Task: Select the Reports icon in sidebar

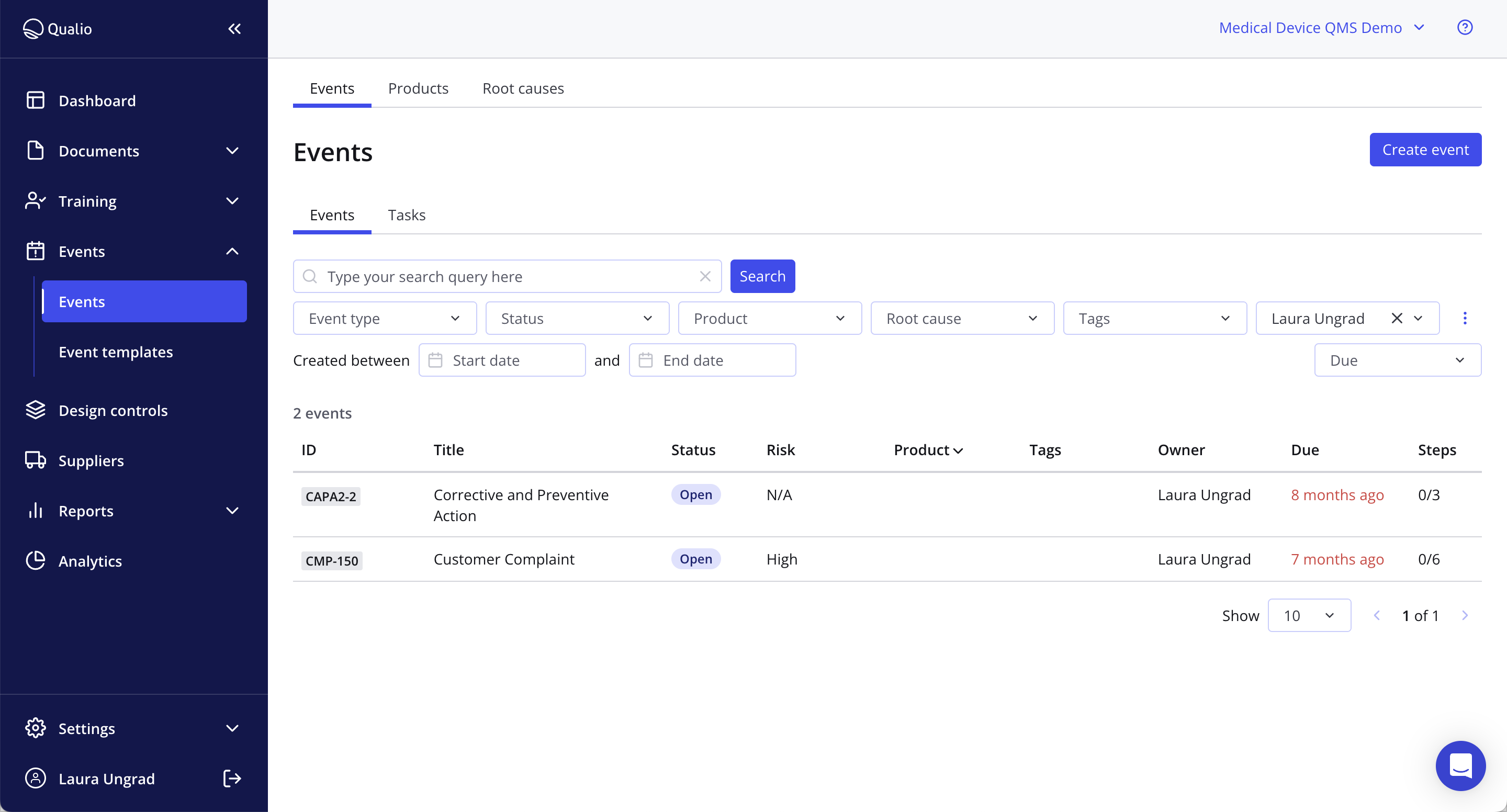Action: (x=35, y=510)
